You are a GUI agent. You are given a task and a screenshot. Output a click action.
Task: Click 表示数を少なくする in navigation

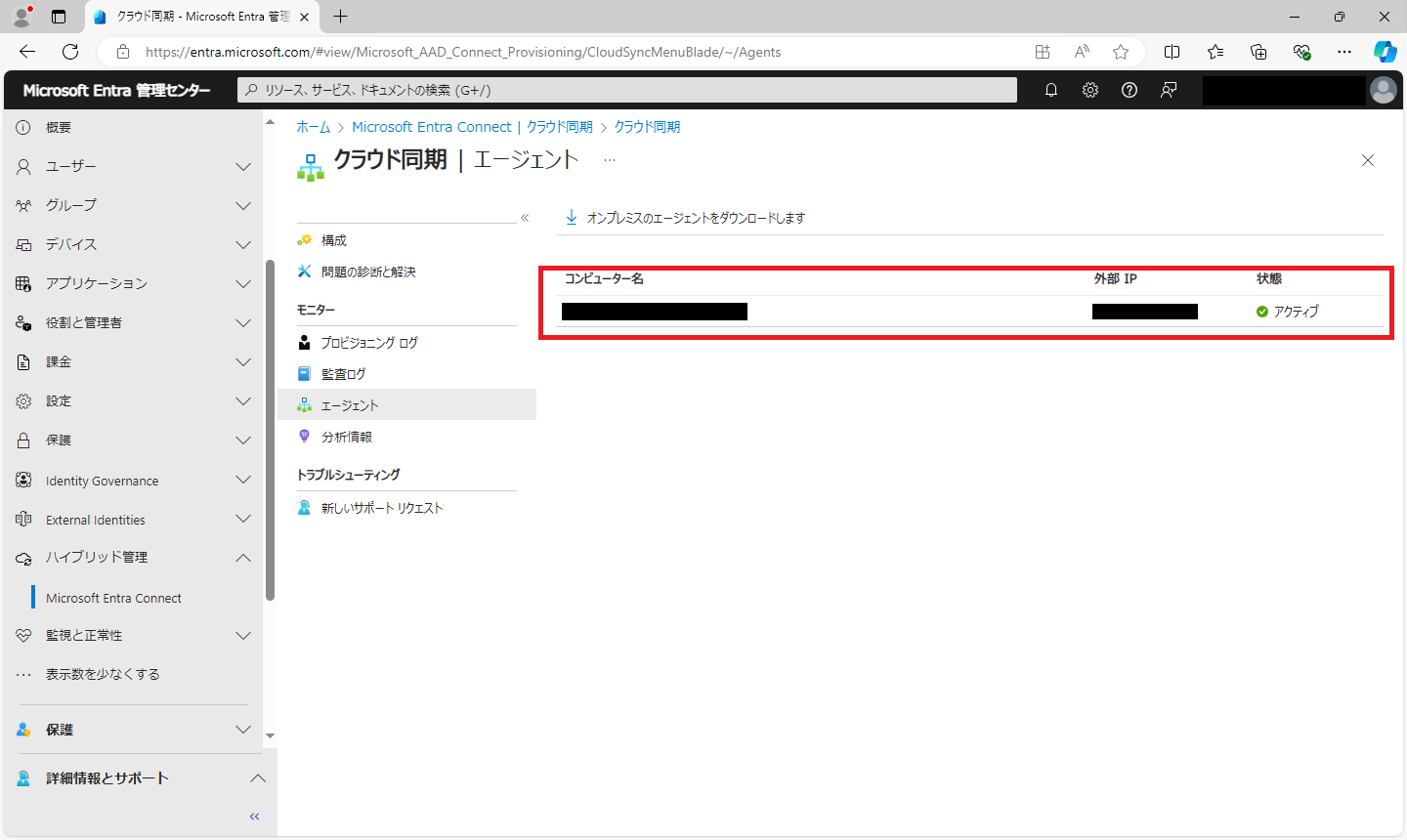(103, 674)
